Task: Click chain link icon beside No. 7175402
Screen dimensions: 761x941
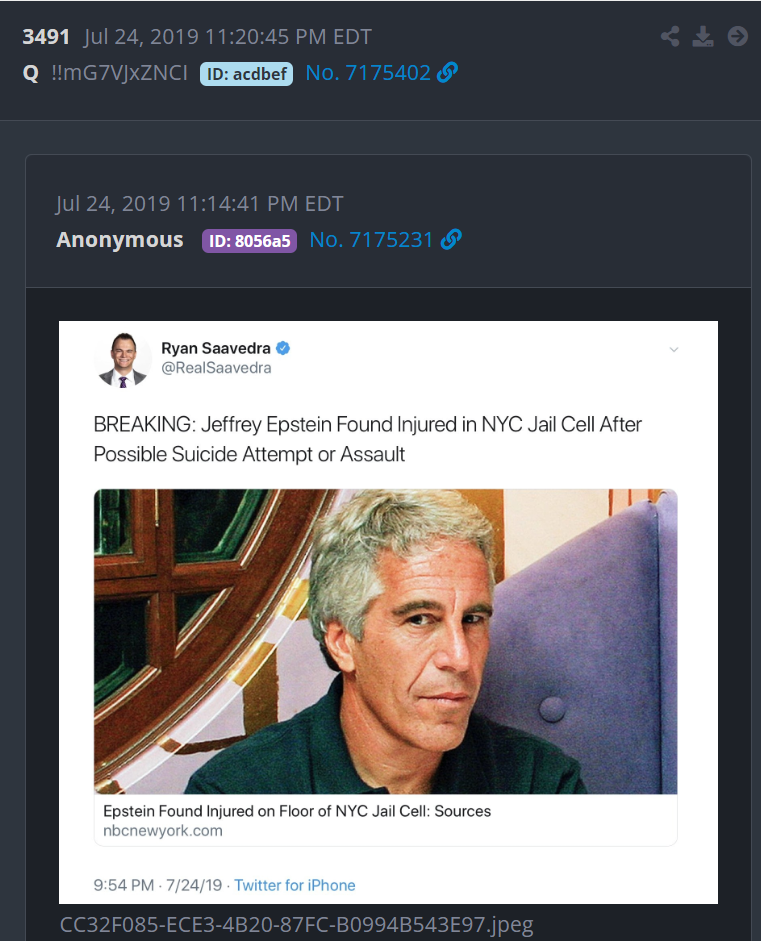Action: pos(447,73)
